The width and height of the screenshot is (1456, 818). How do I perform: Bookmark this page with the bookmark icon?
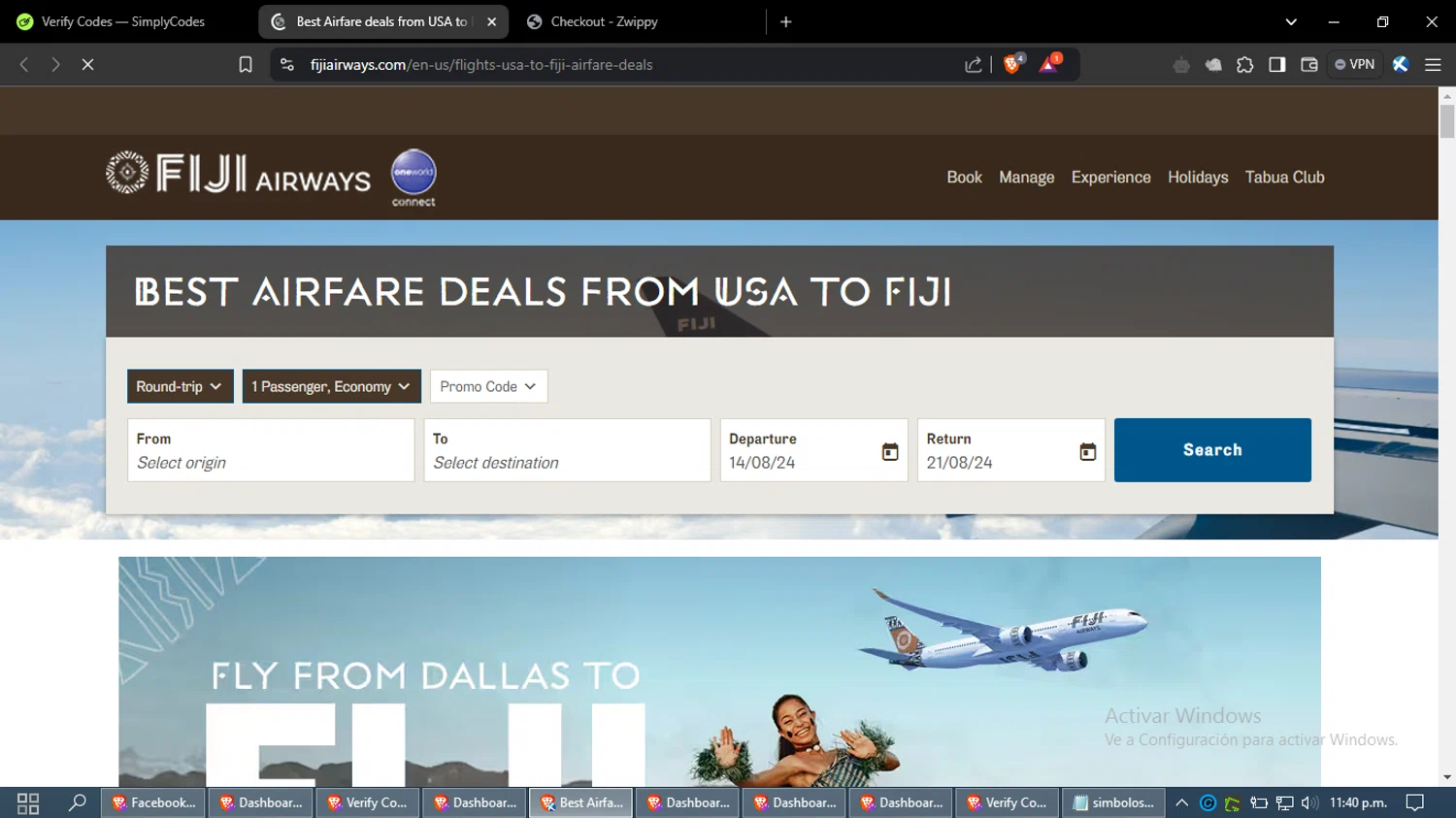point(246,64)
